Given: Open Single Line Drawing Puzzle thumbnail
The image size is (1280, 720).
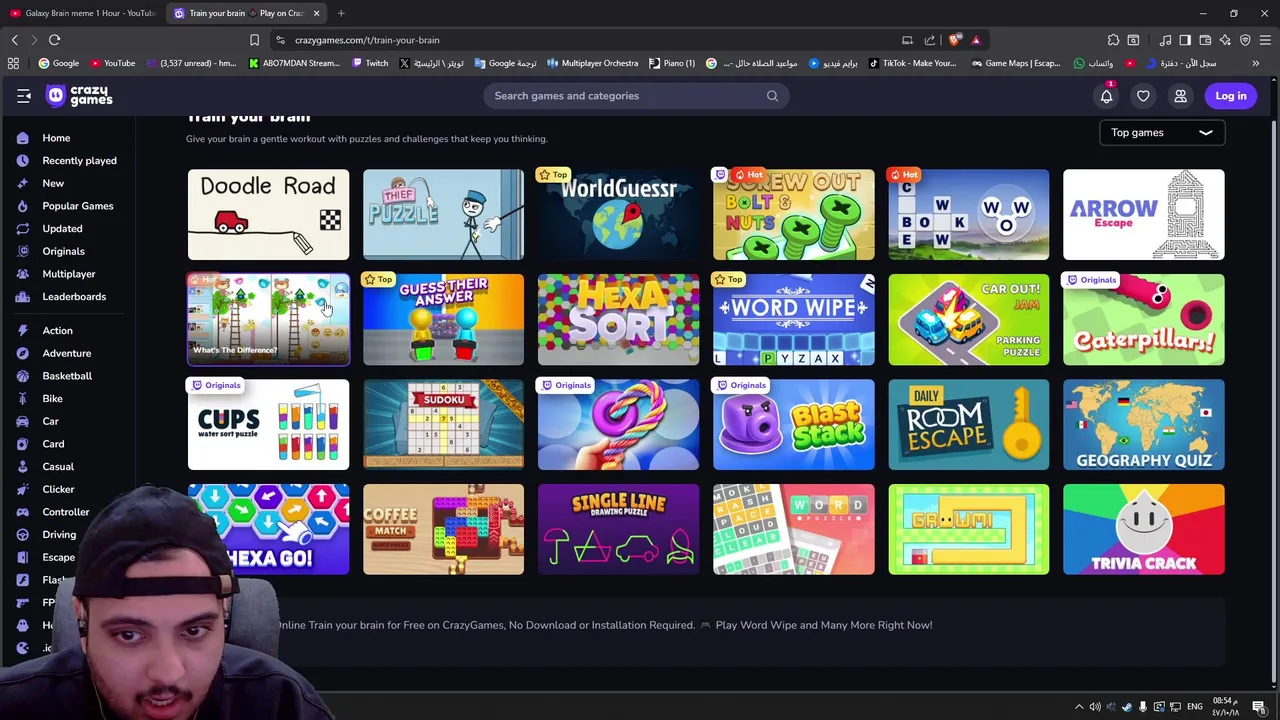Looking at the screenshot, I should (x=618, y=530).
